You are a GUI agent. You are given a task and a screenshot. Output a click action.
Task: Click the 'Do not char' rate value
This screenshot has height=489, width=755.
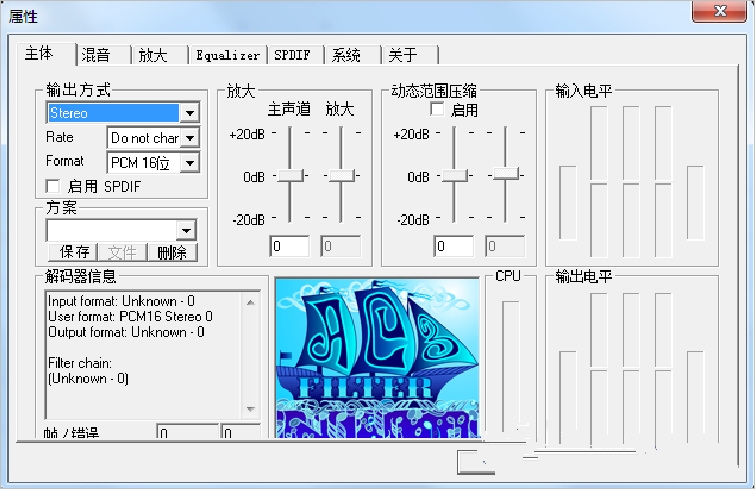[144, 138]
